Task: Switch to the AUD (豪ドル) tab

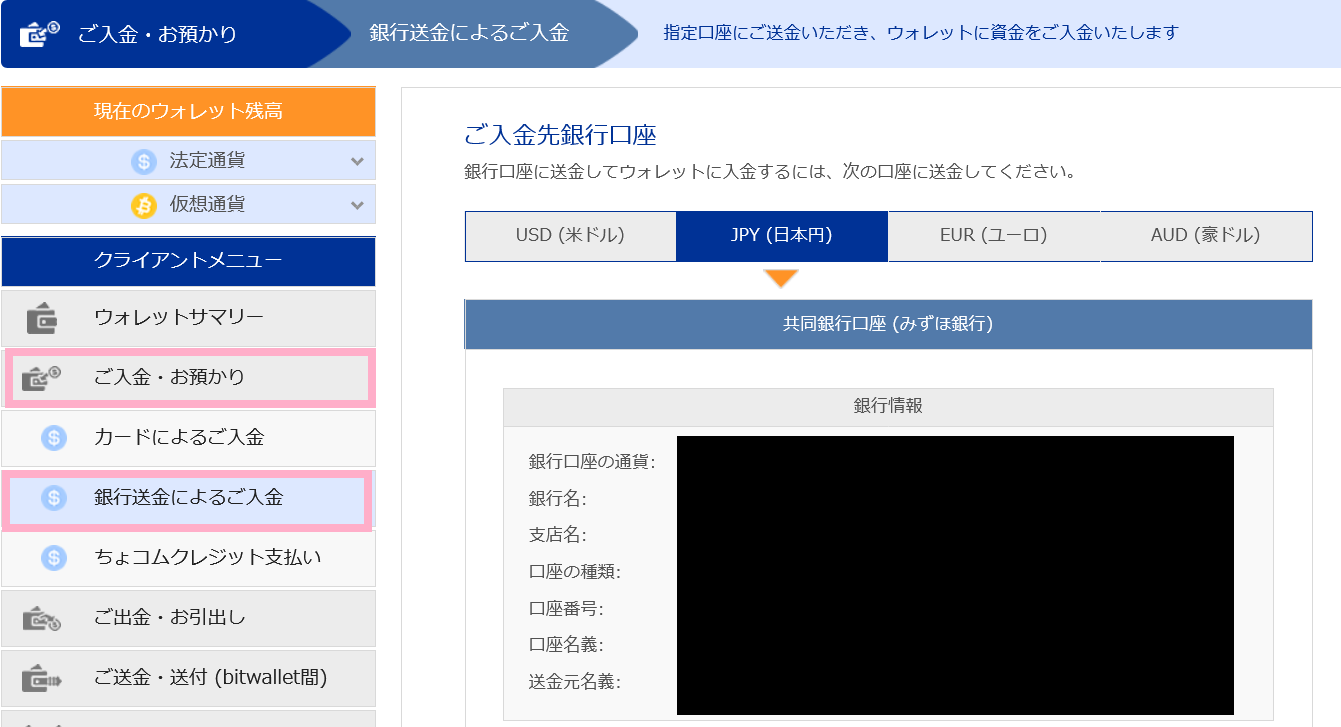Action: click(1206, 236)
